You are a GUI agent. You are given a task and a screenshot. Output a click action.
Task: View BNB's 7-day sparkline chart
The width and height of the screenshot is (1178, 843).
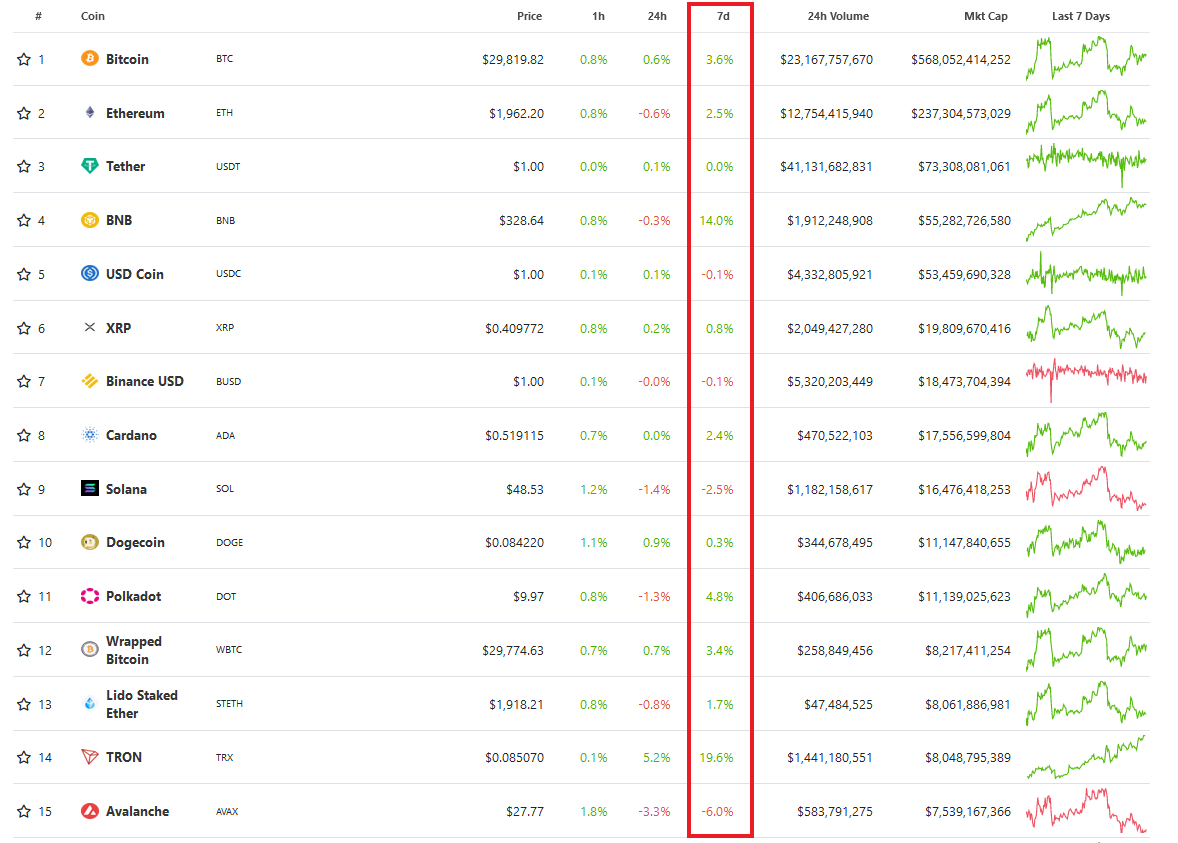tap(1086, 219)
